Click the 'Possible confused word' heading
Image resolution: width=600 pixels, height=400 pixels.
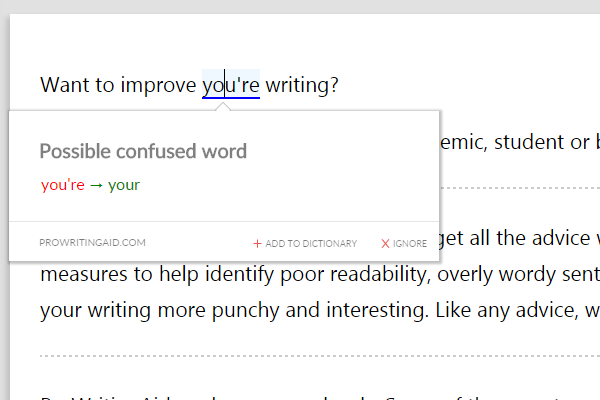[143, 151]
